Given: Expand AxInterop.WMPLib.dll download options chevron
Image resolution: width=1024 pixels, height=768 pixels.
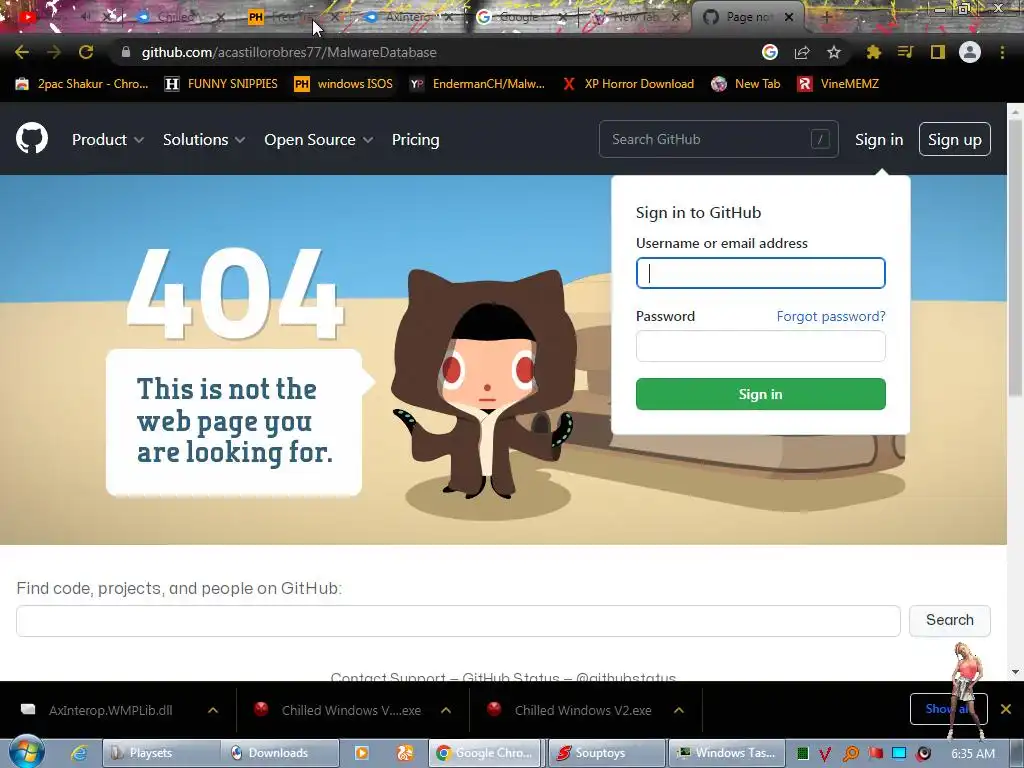Looking at the screenshot, I should [x=213, y=710].
